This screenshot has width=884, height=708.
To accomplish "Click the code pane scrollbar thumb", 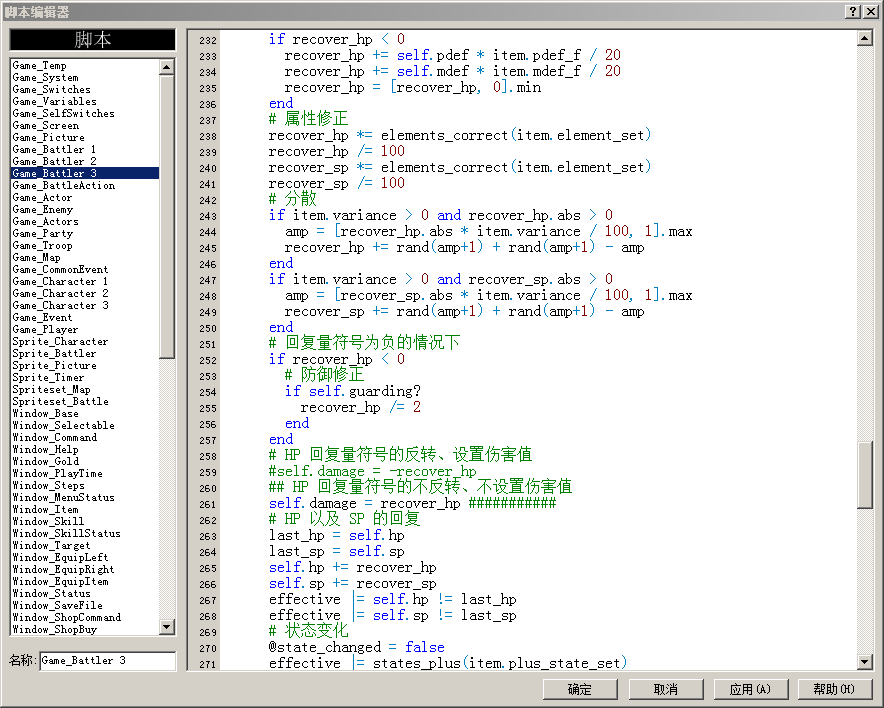I will coord(865,475).
